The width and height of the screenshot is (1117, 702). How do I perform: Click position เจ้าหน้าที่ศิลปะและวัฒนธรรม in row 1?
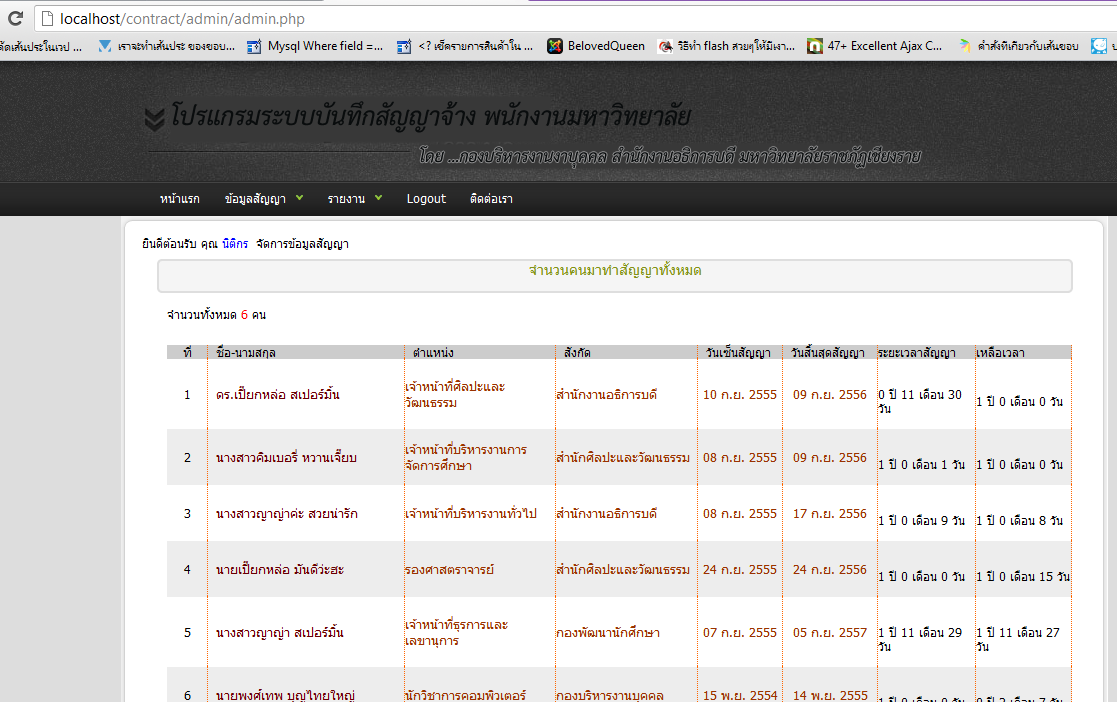(x=455, y=394)
